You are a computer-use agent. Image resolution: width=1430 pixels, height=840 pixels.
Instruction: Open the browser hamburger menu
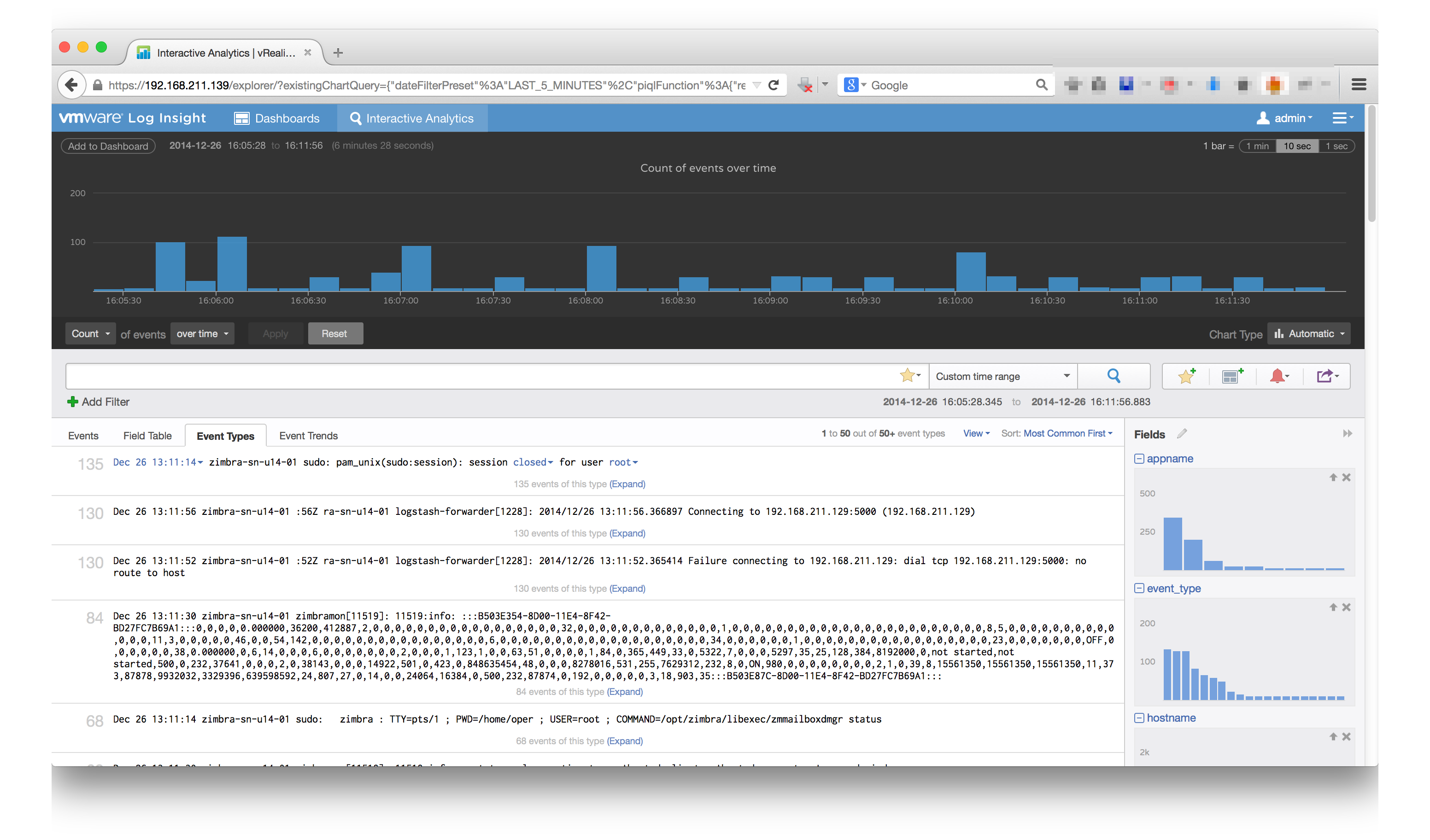coord(1359,85)
